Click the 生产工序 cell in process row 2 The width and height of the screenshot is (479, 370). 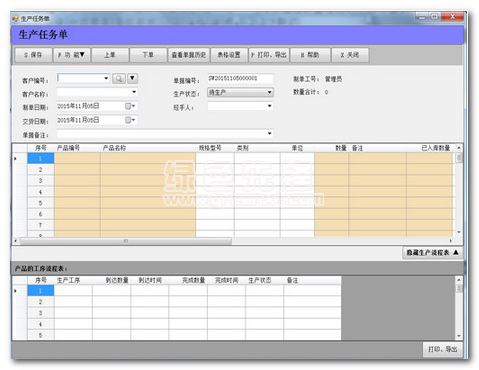pos(73,302)
